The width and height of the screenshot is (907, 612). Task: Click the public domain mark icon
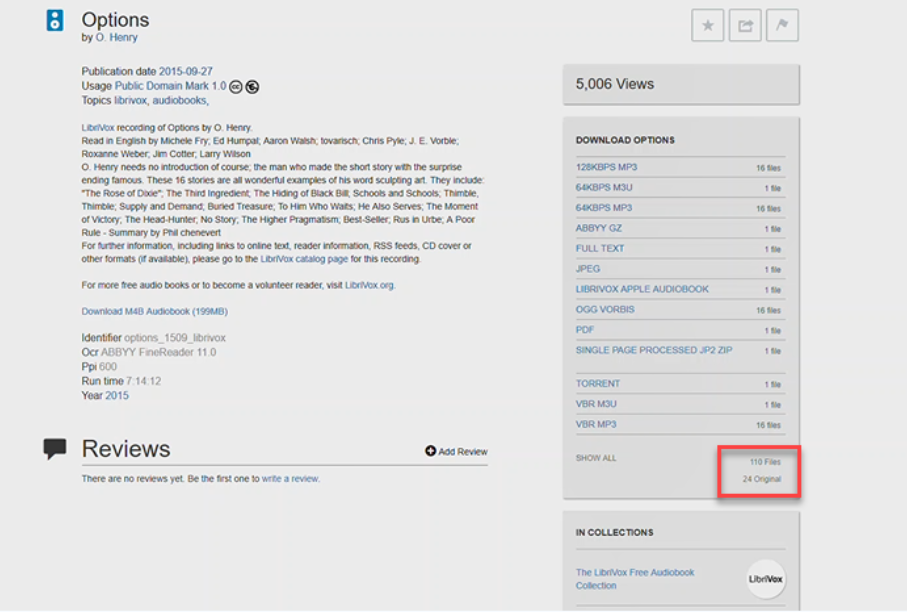point(252,87)
